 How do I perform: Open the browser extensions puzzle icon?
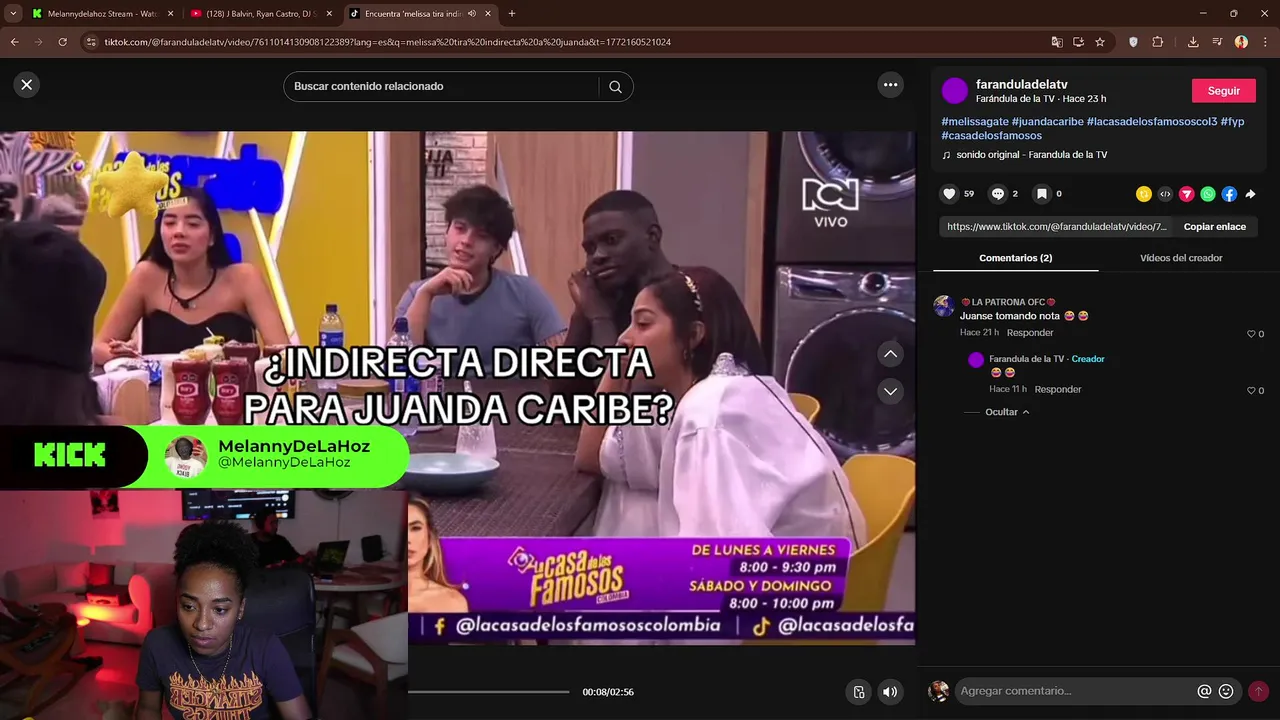(x=1158, y=42)
